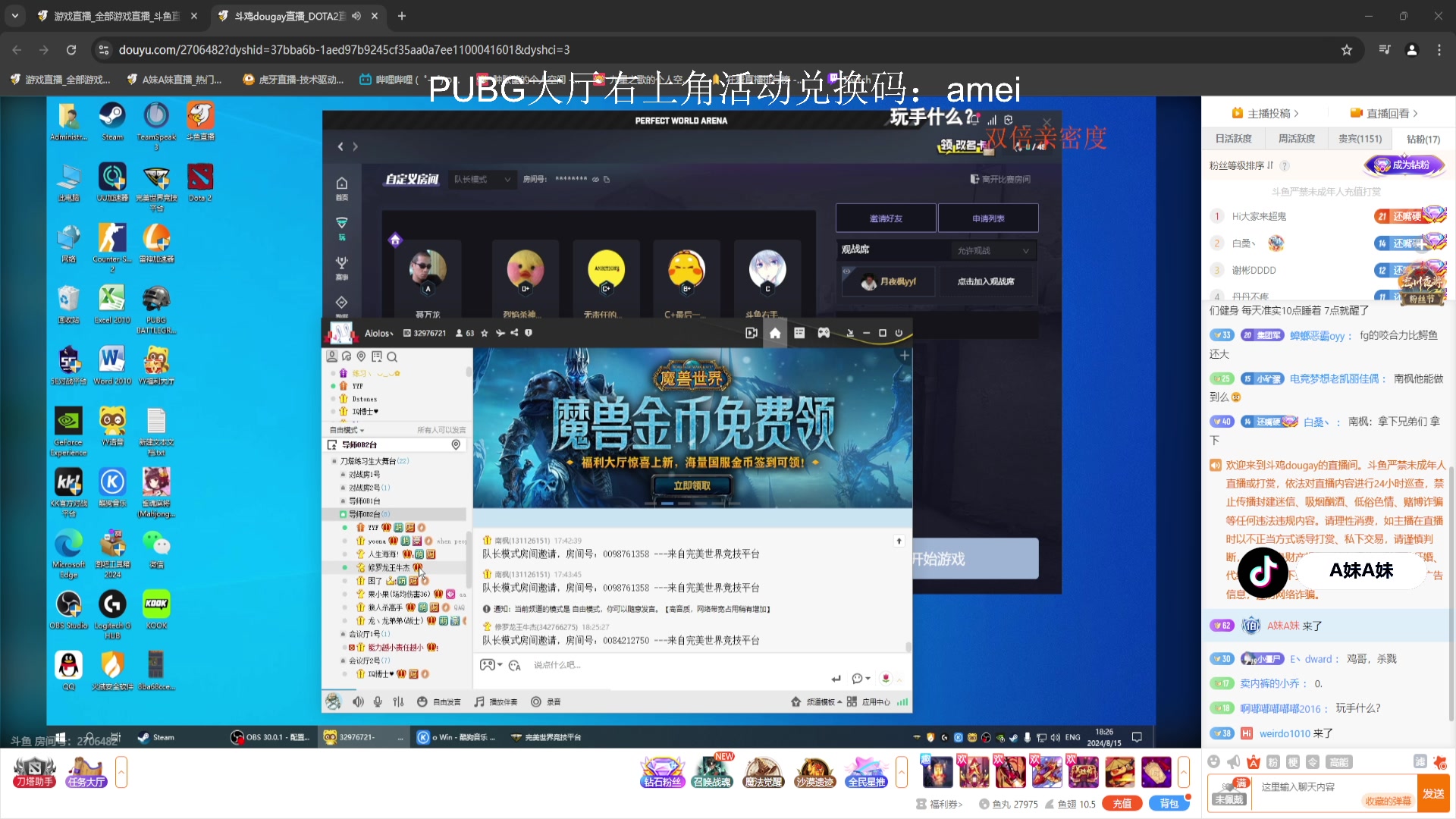Toggle 粉丝等级排序 sorting
1456x819 pixels.
click(1241, 165)
